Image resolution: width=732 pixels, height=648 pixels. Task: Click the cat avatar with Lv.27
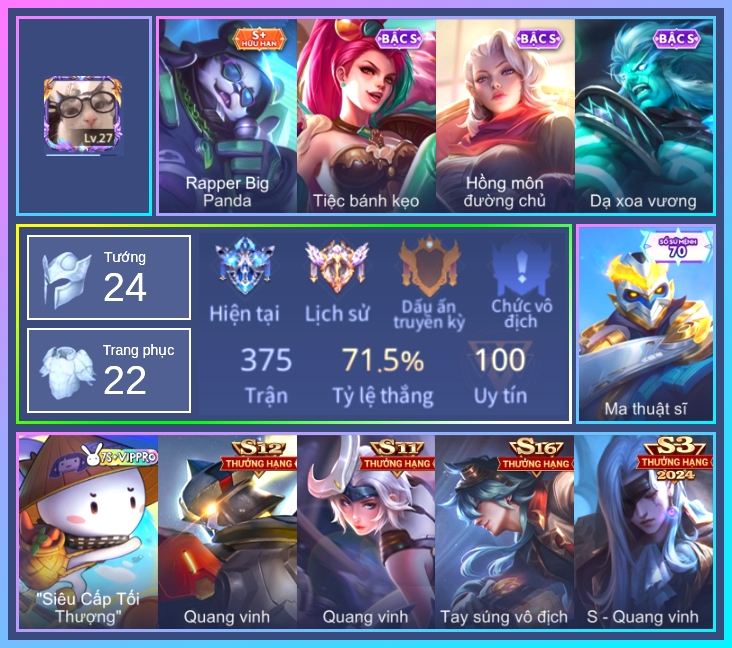point(83,115)
